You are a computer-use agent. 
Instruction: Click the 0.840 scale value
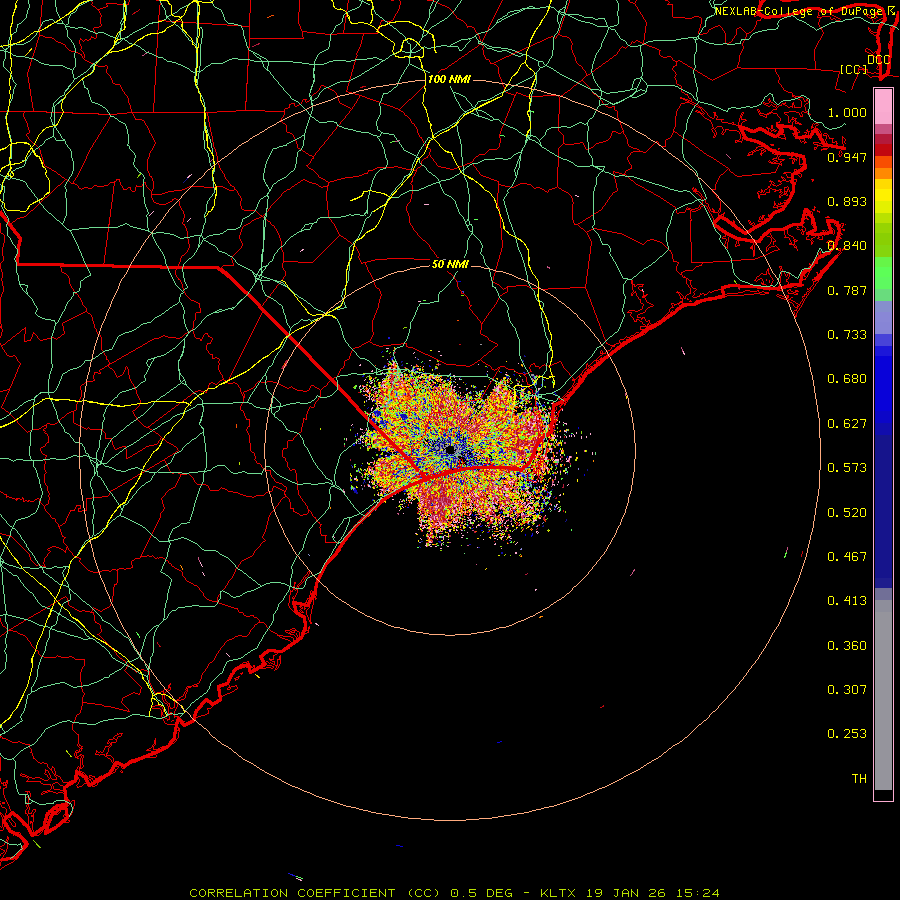847,246
